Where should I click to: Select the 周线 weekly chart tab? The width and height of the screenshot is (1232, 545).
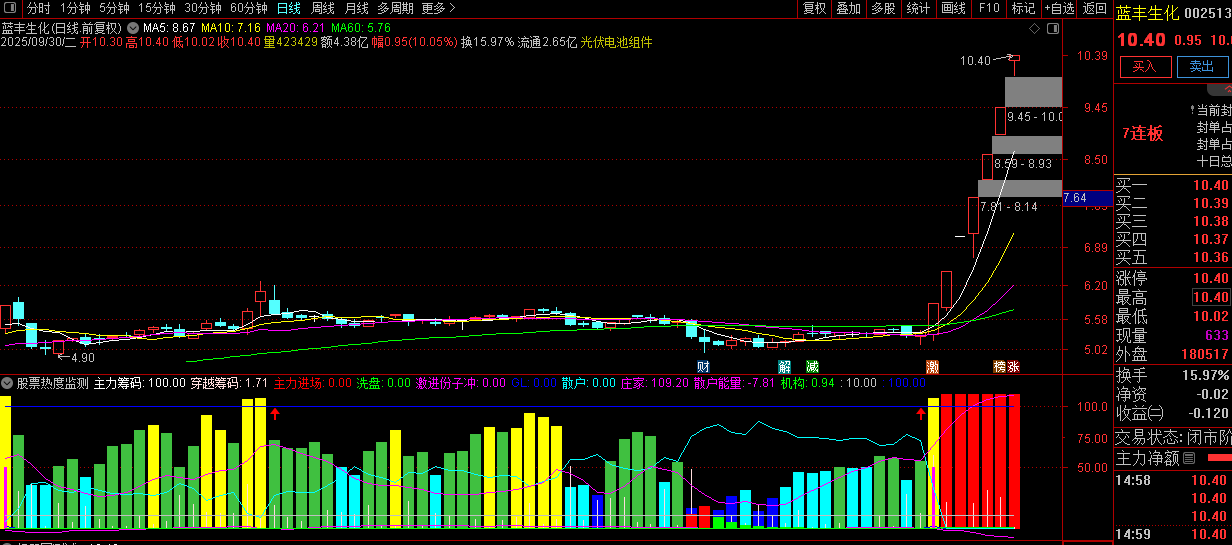[322, 8]
